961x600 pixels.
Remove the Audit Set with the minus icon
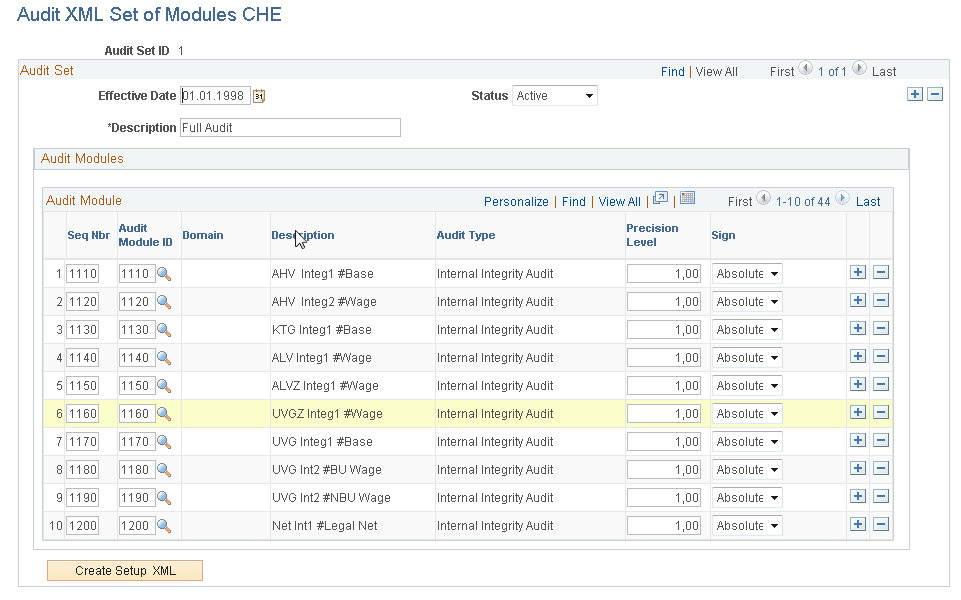click(x=935, y=93)
